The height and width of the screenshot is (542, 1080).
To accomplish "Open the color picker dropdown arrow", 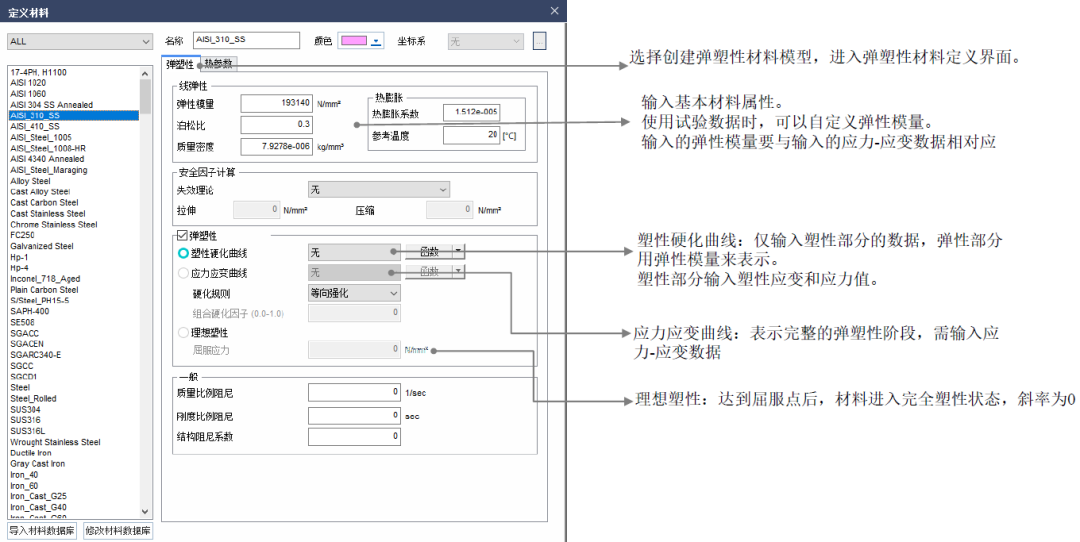I will [376, 41].
